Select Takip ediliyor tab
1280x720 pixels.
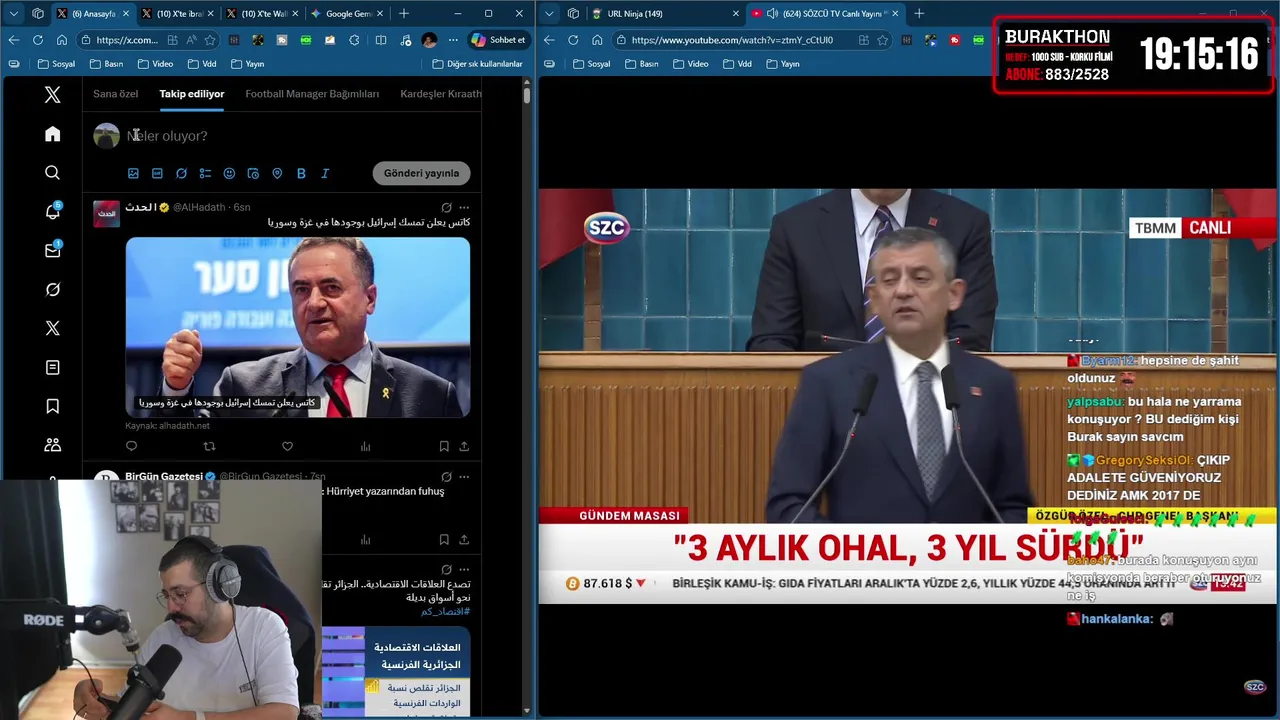tap(192, 94)
